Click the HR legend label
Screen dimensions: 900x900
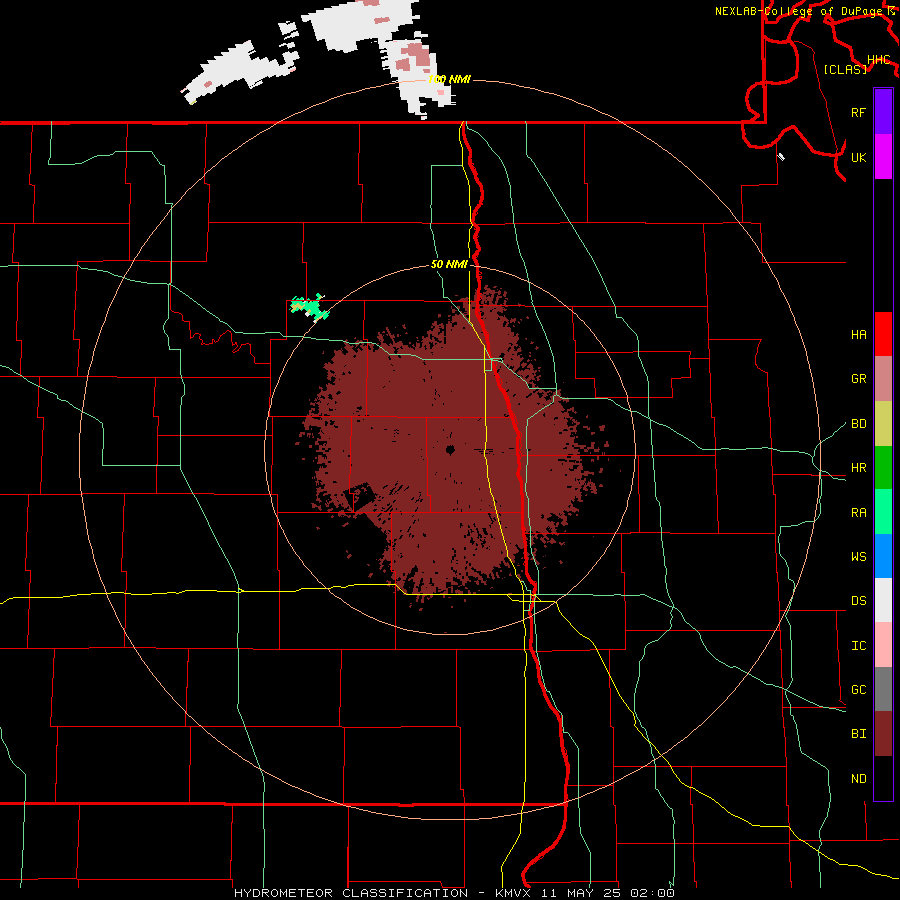(858, 468)
